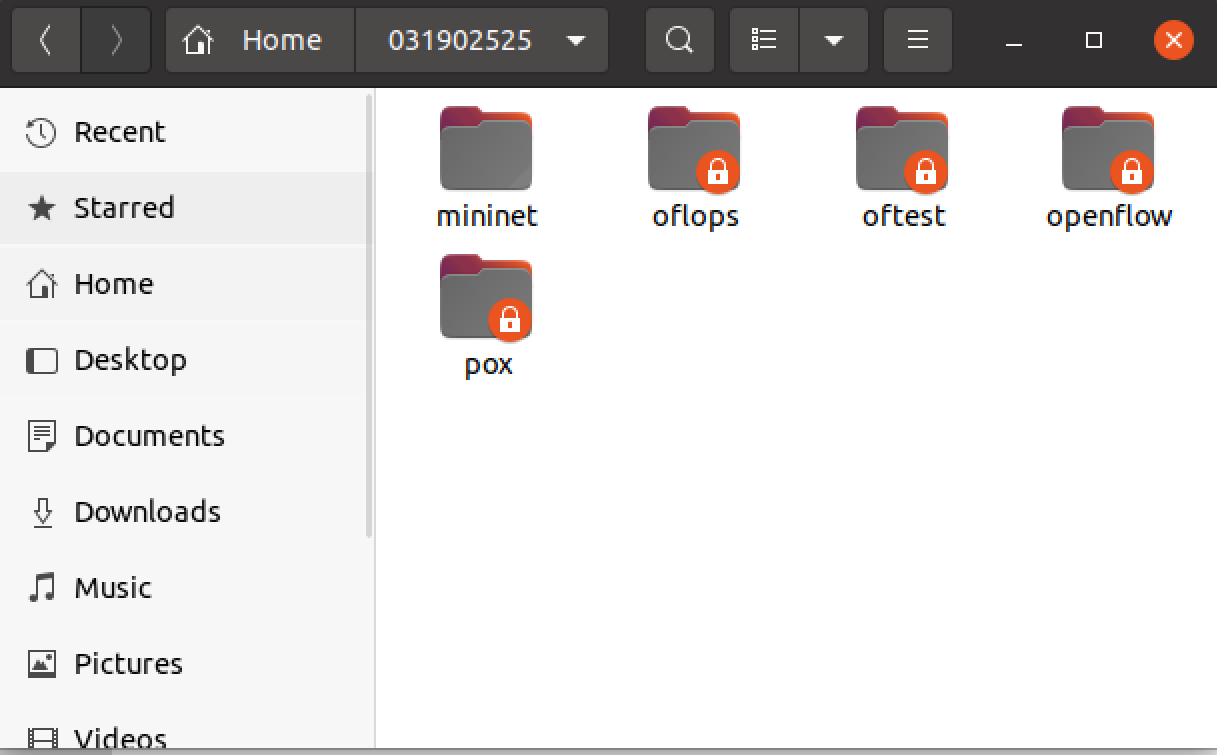
Task: Go to Home in the sidebar
Action: (x=186, y=284)
